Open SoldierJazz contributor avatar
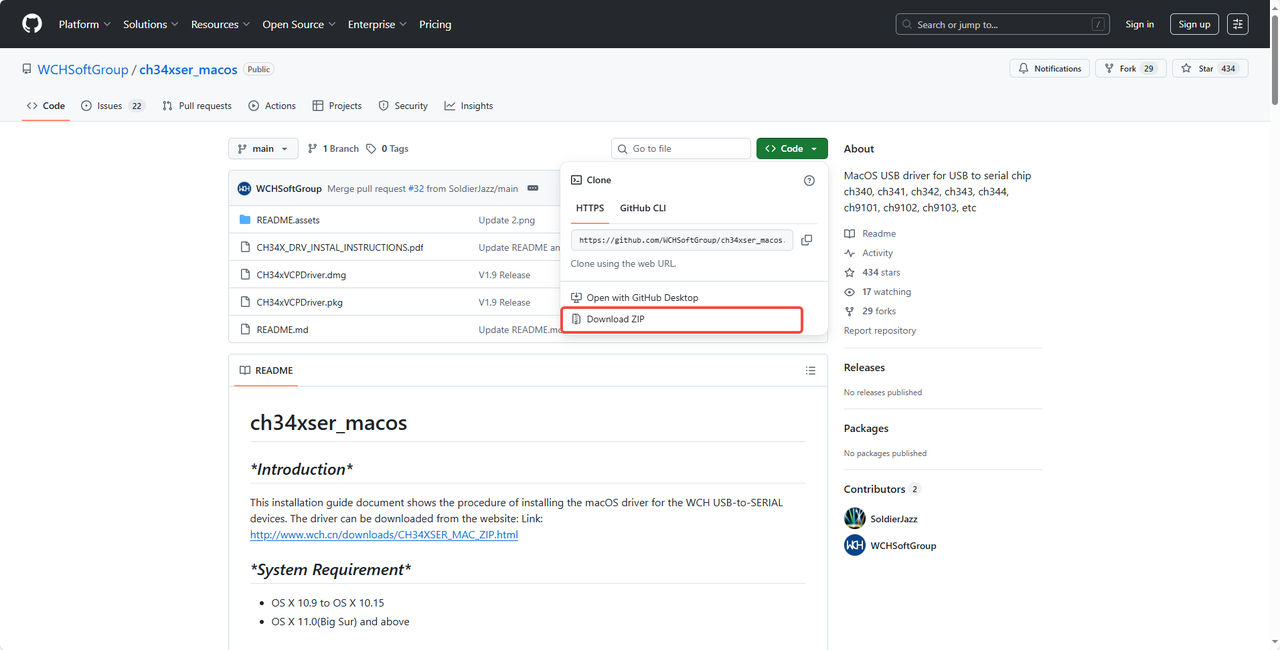Image resolution: width=1280 pixels, height=650 pixels. (855, 518)
